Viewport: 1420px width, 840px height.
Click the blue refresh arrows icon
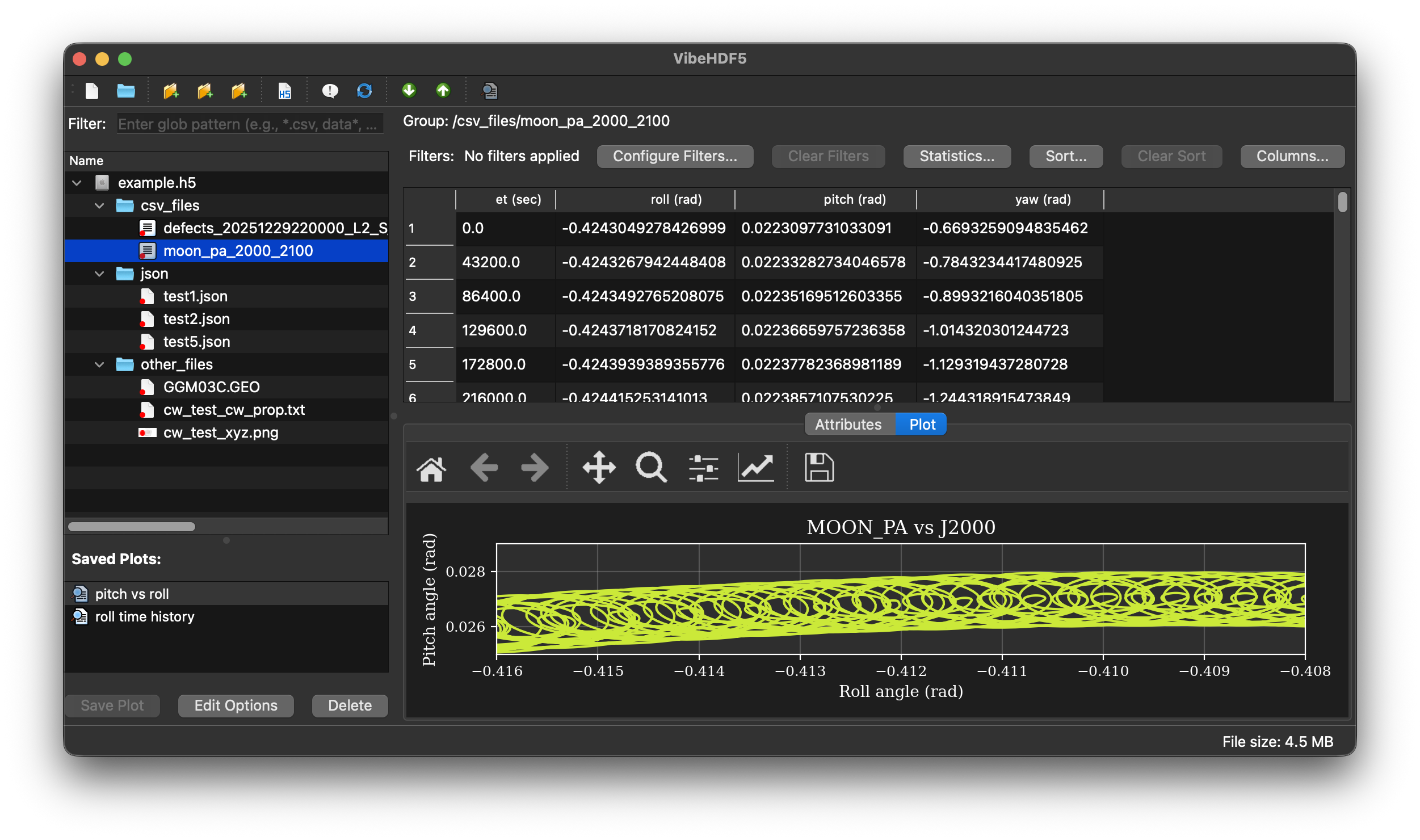(x=364, y=91)
